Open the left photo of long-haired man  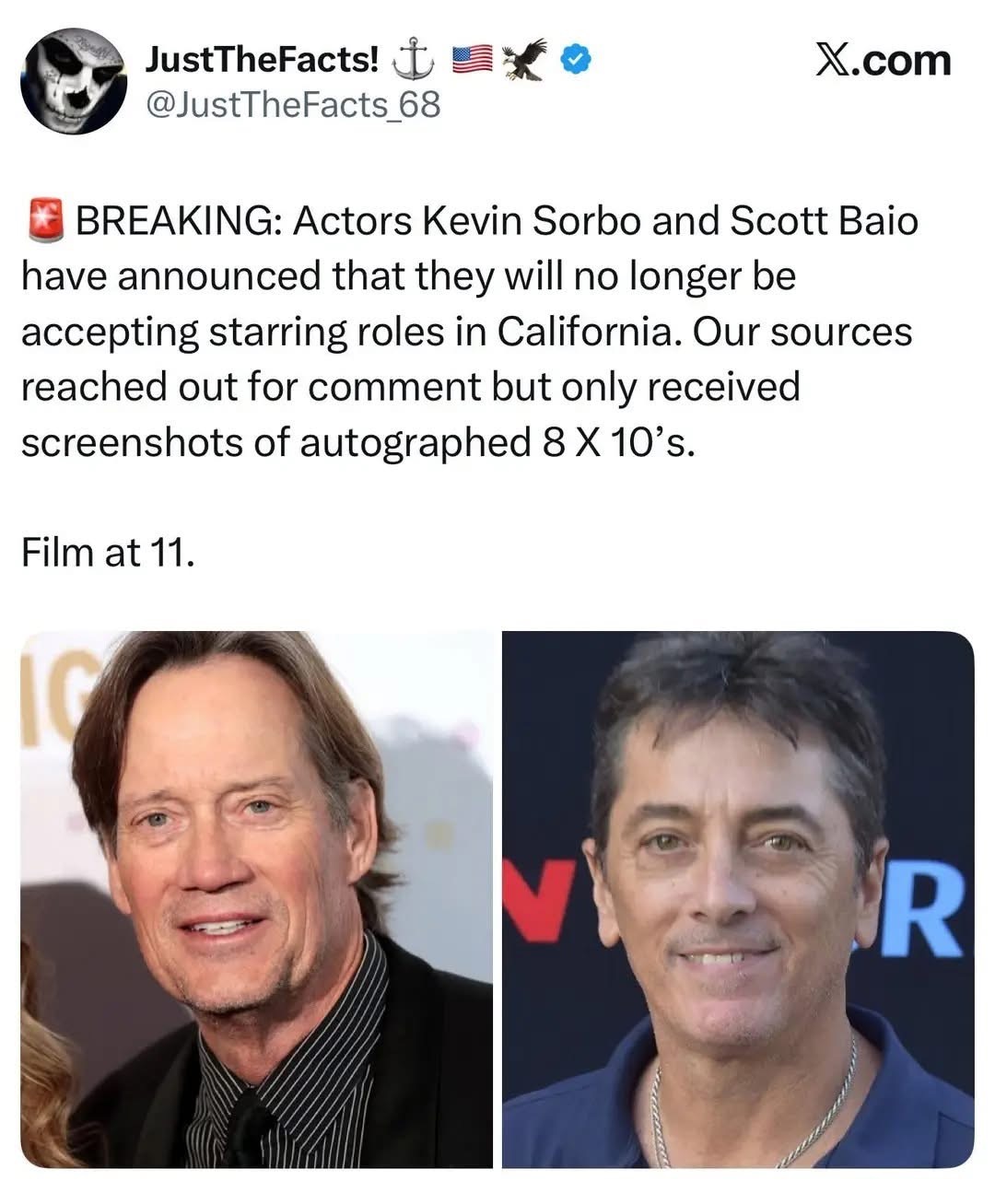point(256,899)
